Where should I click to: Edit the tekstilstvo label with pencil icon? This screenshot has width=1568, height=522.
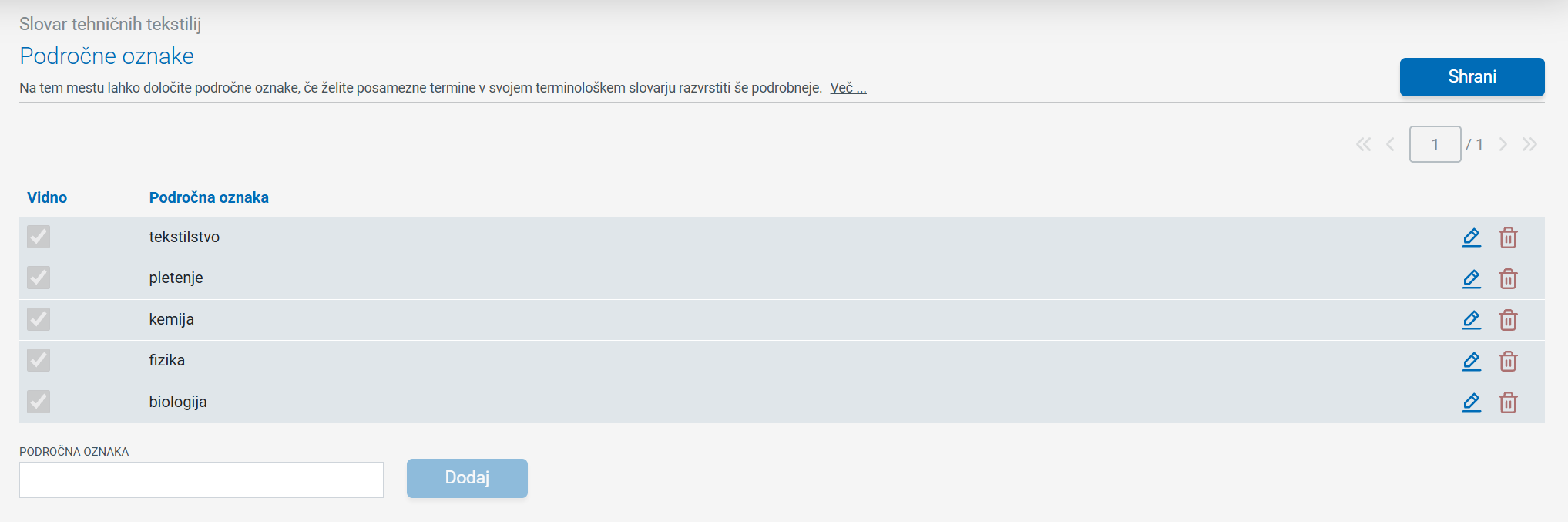1471,237
